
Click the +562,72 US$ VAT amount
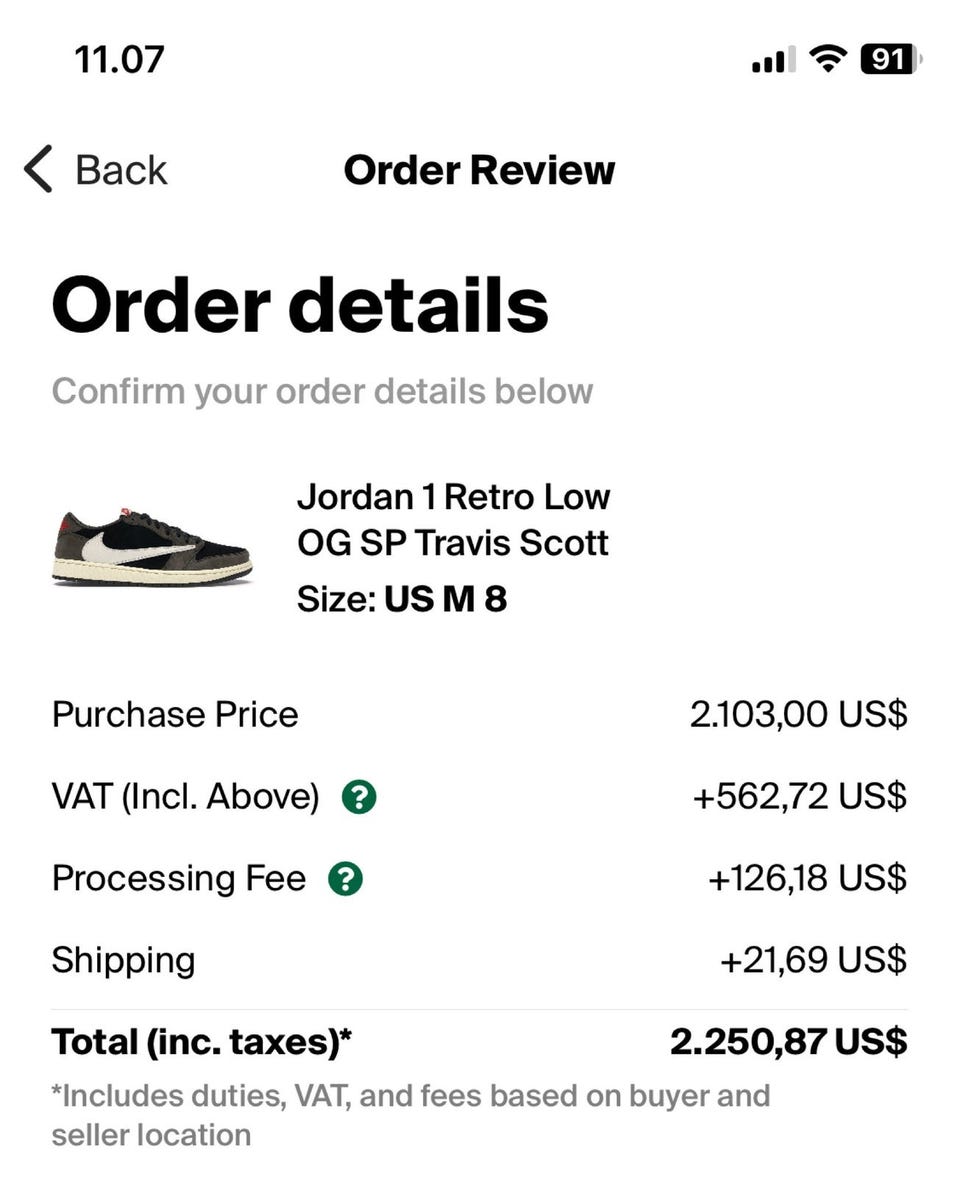(x=800, y=797)
